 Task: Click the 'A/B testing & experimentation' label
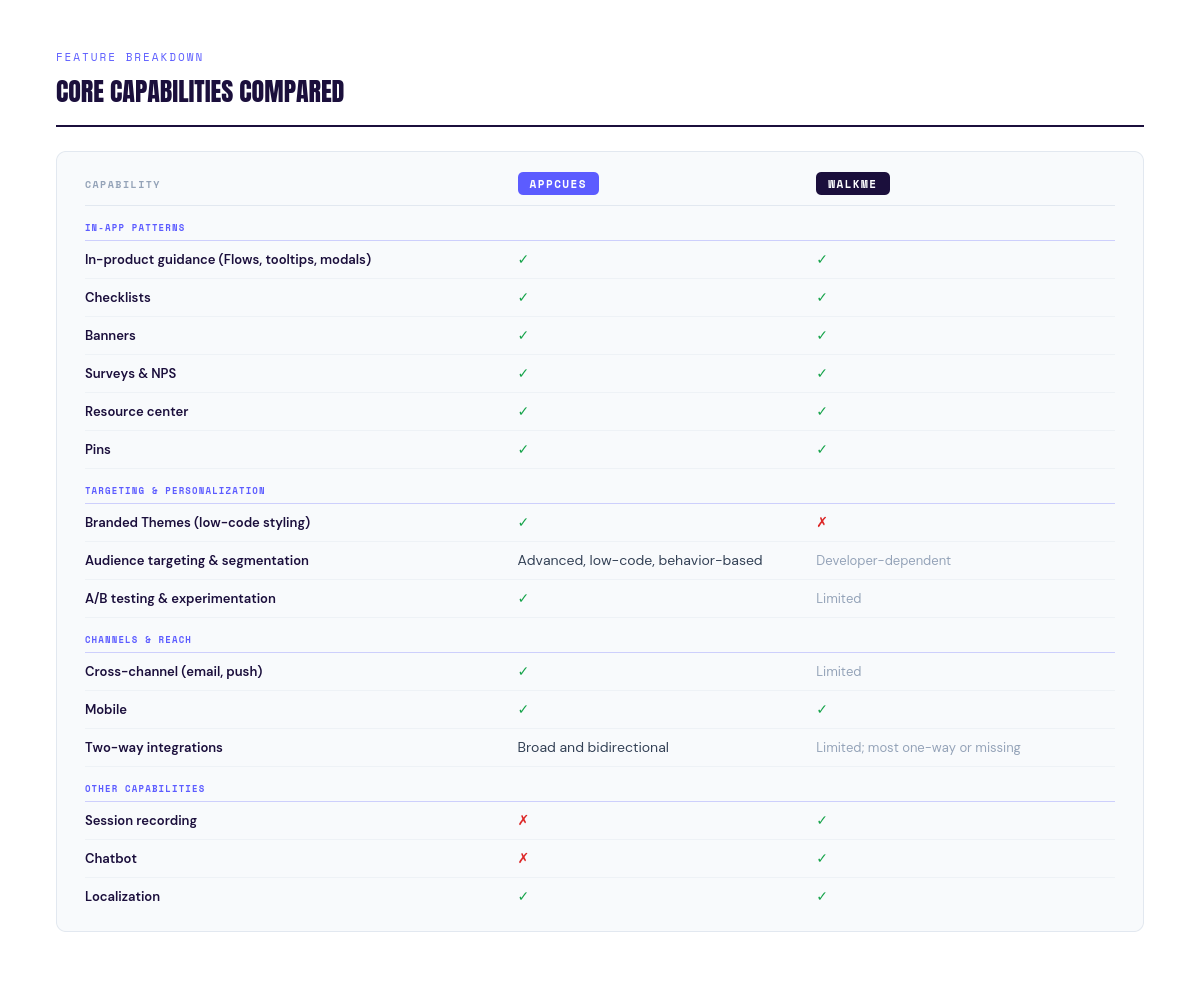click(x=180, y=599)
